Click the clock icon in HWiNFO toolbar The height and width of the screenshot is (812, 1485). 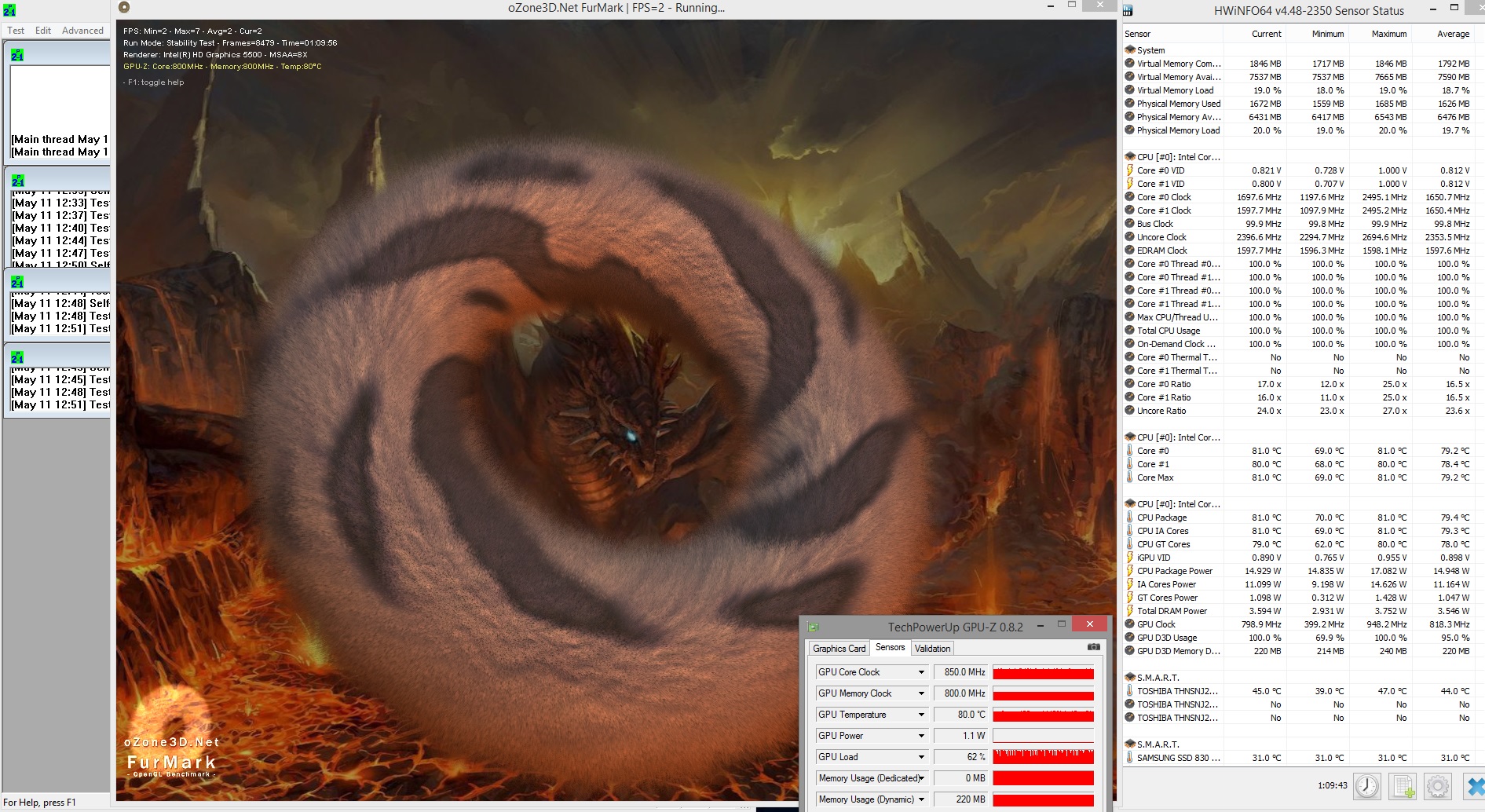click(1367, 786)
